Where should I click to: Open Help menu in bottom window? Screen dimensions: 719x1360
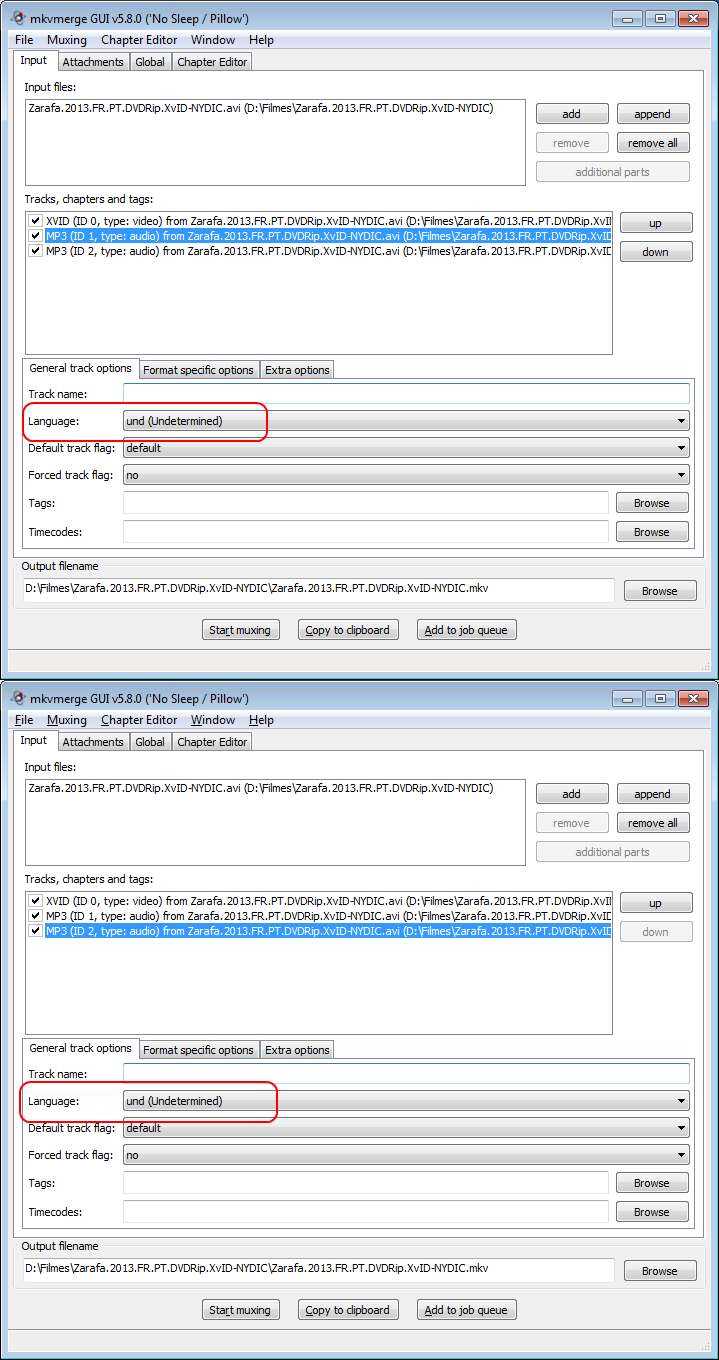261,720
